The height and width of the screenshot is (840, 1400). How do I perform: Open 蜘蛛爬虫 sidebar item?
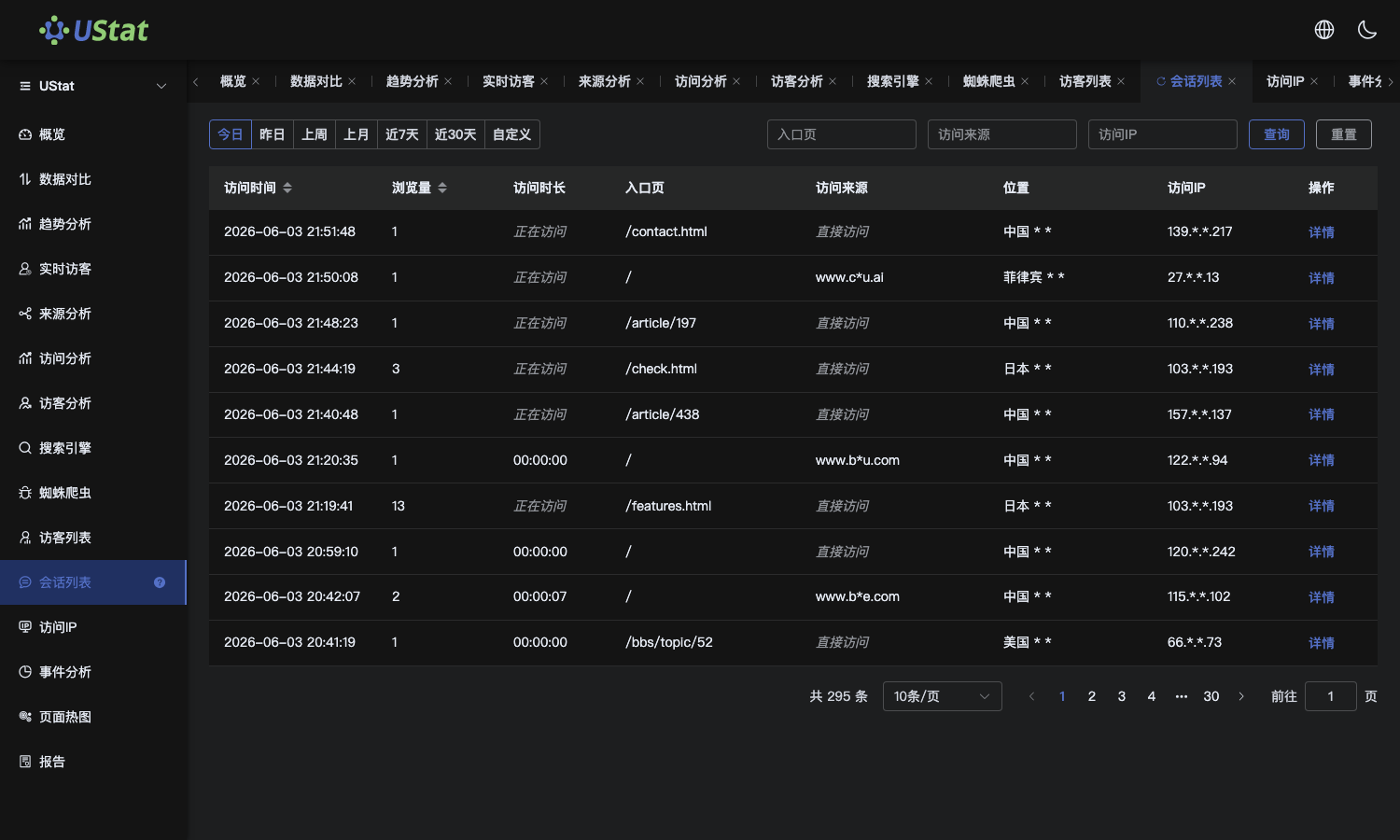(93, 493)
